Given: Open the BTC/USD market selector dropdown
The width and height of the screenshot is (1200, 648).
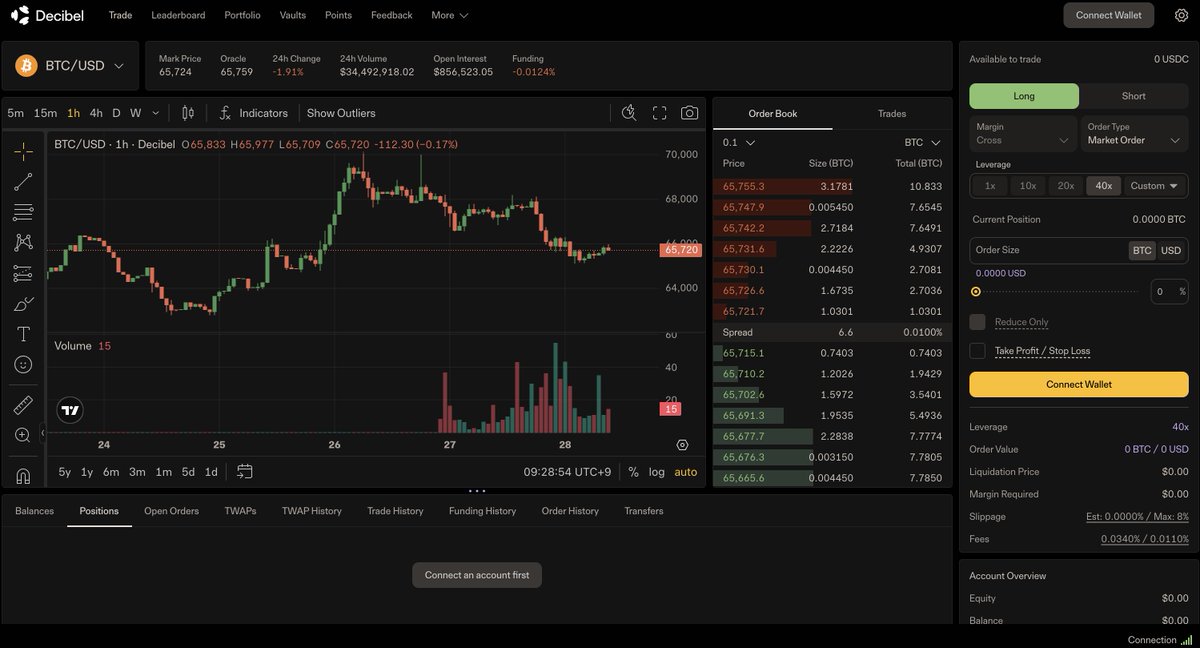Looking at the screenshot, I should pos(70,66).
